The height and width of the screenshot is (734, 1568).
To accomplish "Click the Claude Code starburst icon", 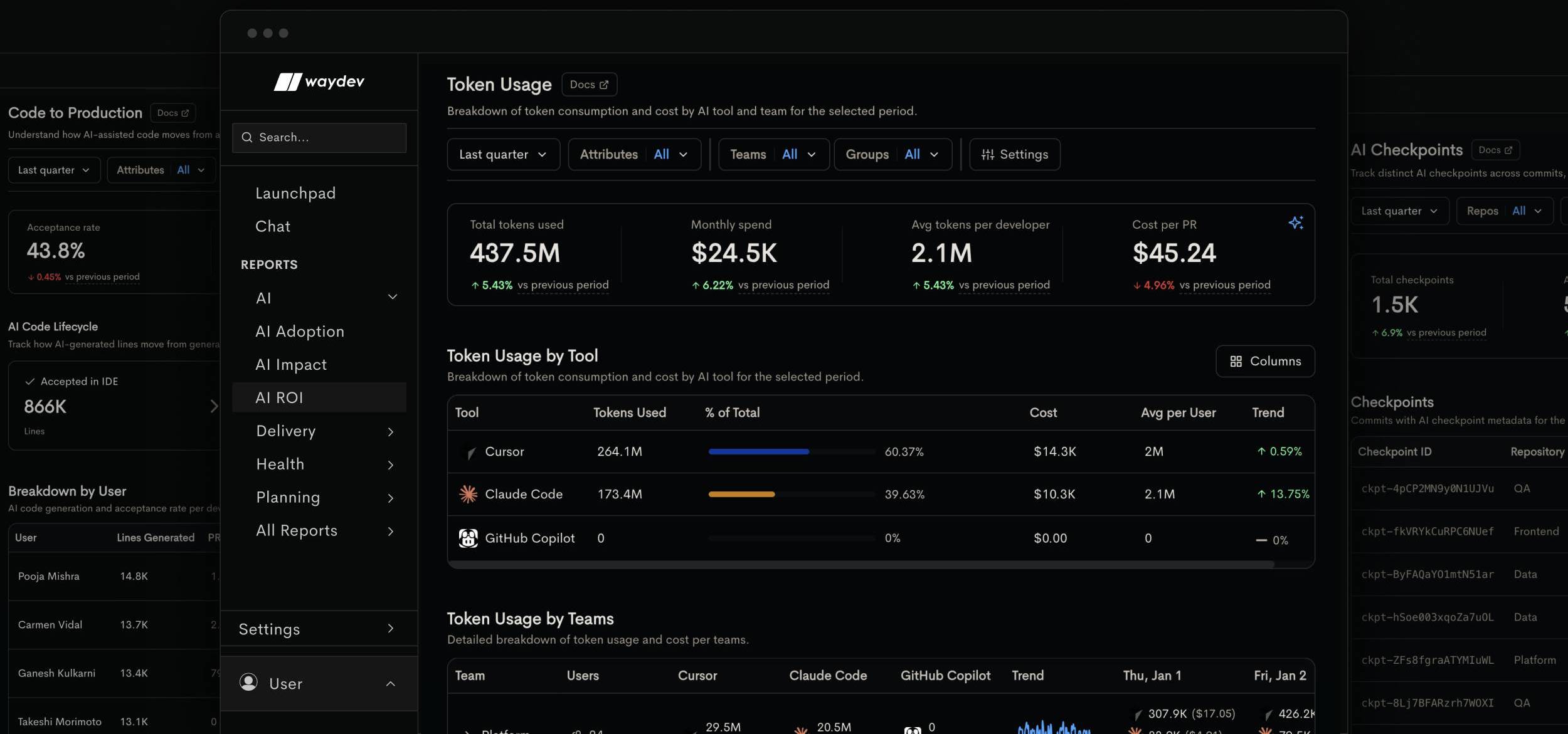I will [x=468, y=494].
